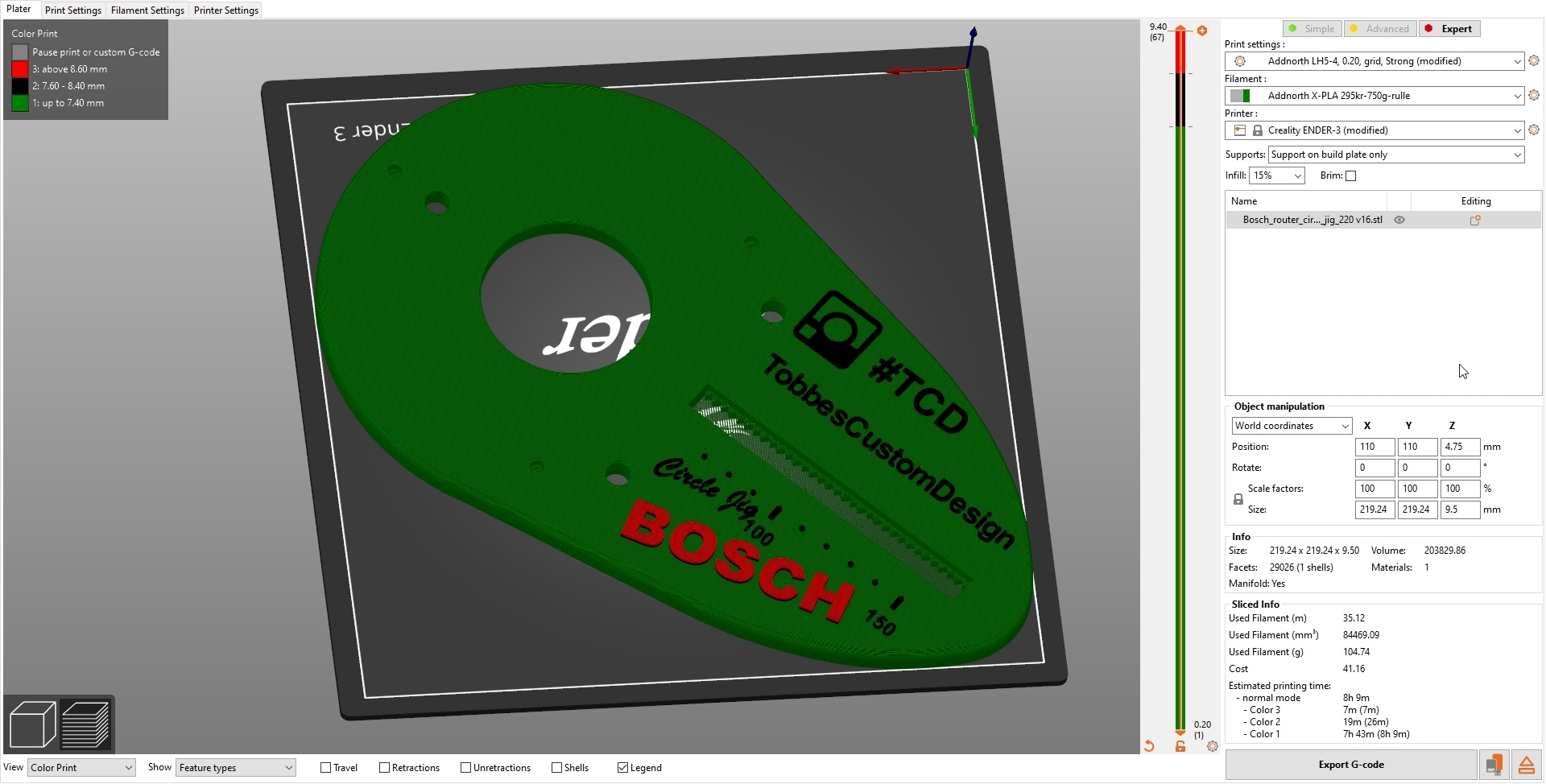The height and width of the screenshot is (784, 1546).
Task: Uncheck the Legend checkbox
Action: [x=622, y=768]
